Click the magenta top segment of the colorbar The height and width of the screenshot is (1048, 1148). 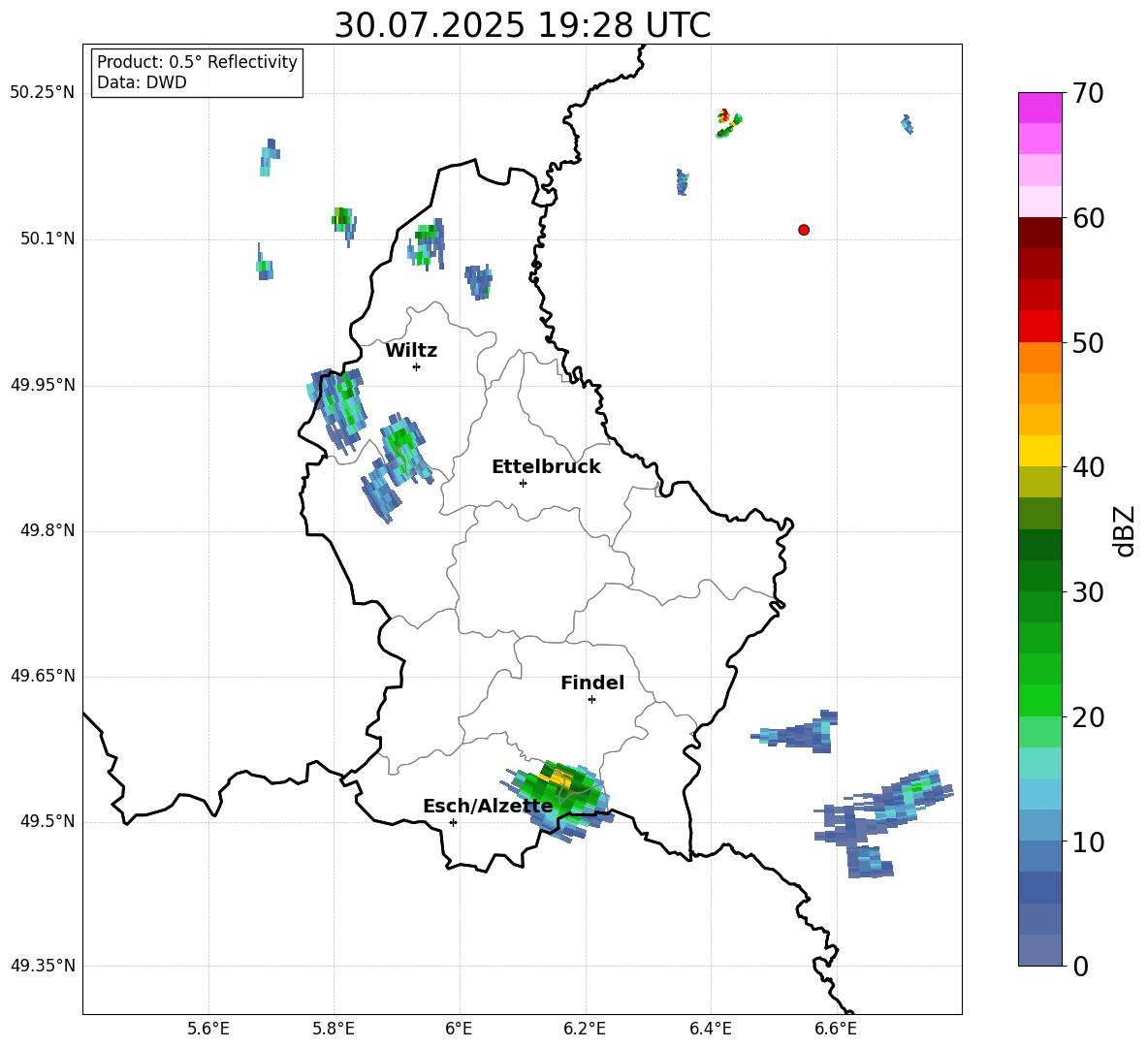click(1040, 108)
